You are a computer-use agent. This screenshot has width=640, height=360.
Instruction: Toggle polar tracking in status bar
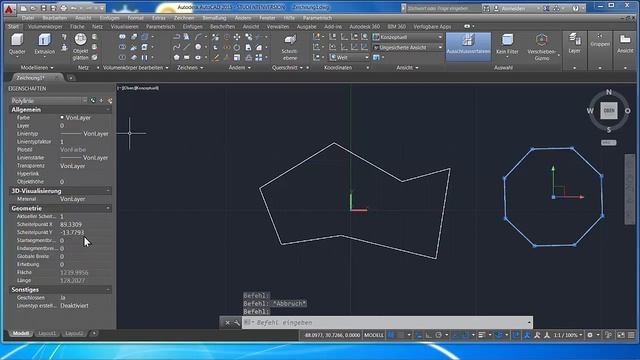coord(438,335)
